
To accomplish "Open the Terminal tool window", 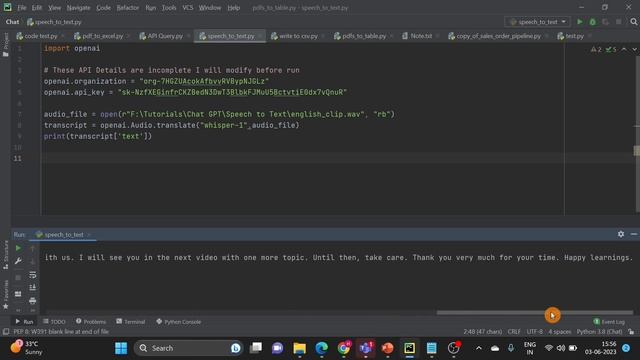I will point(131,322).
